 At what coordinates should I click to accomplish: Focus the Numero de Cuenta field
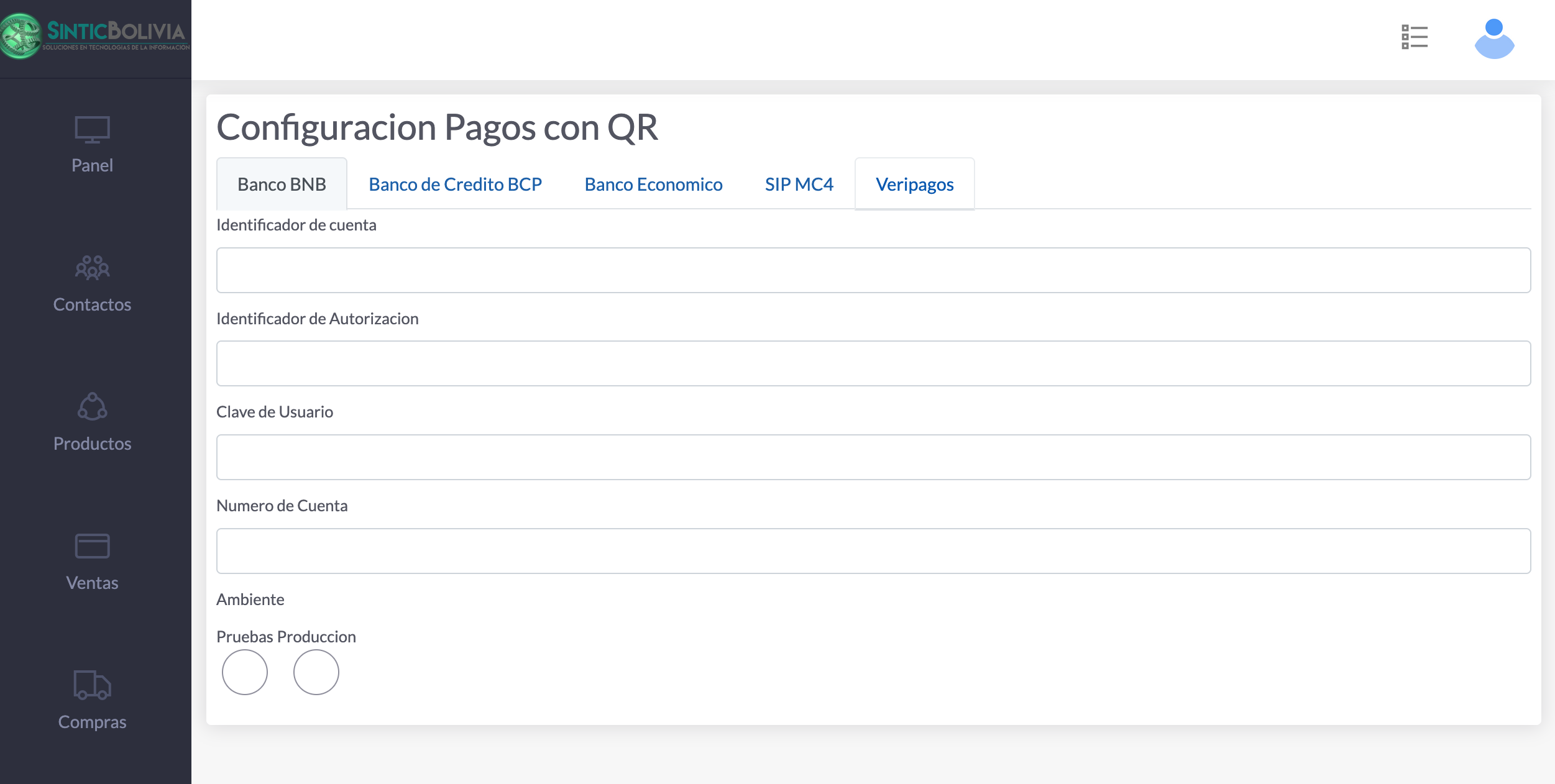tap(873, 551)
